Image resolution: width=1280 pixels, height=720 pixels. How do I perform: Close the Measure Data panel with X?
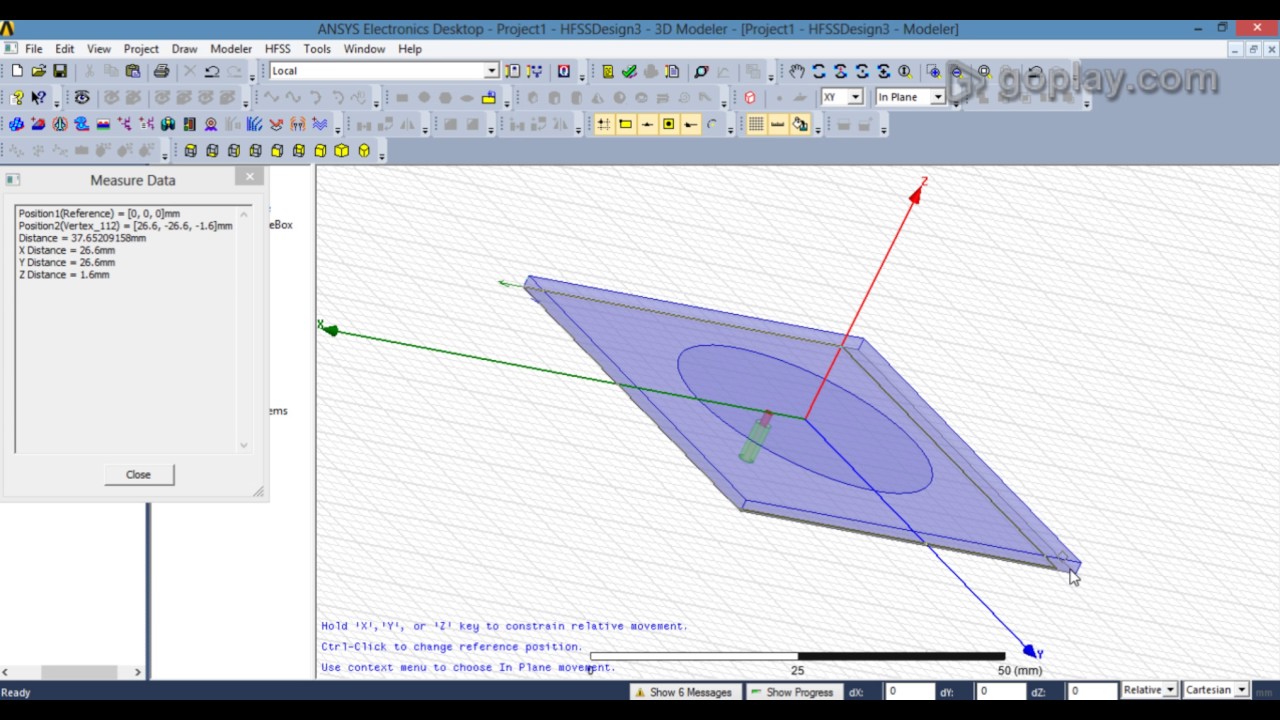250,176
